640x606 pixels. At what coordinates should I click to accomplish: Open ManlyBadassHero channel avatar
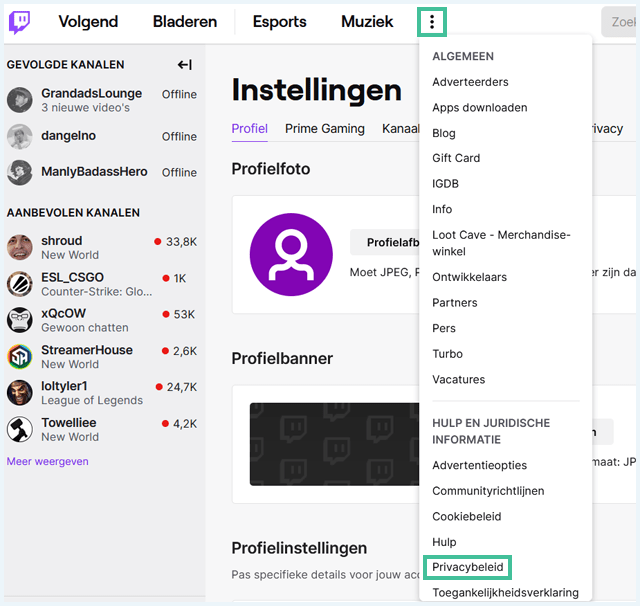pyautogui.click(x=20, y=172)
